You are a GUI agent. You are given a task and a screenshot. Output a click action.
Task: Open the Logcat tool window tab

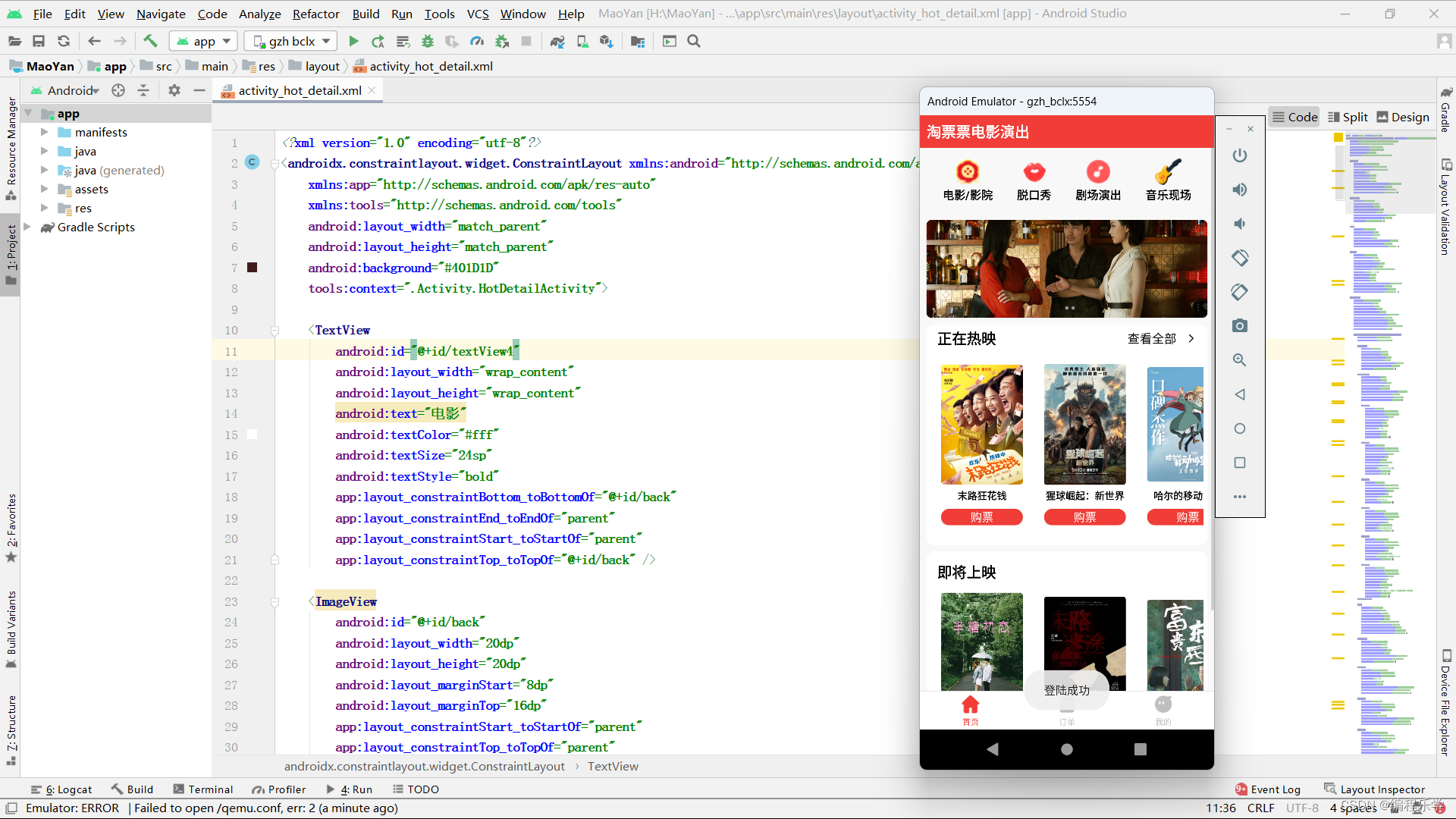tap(61, 789)
